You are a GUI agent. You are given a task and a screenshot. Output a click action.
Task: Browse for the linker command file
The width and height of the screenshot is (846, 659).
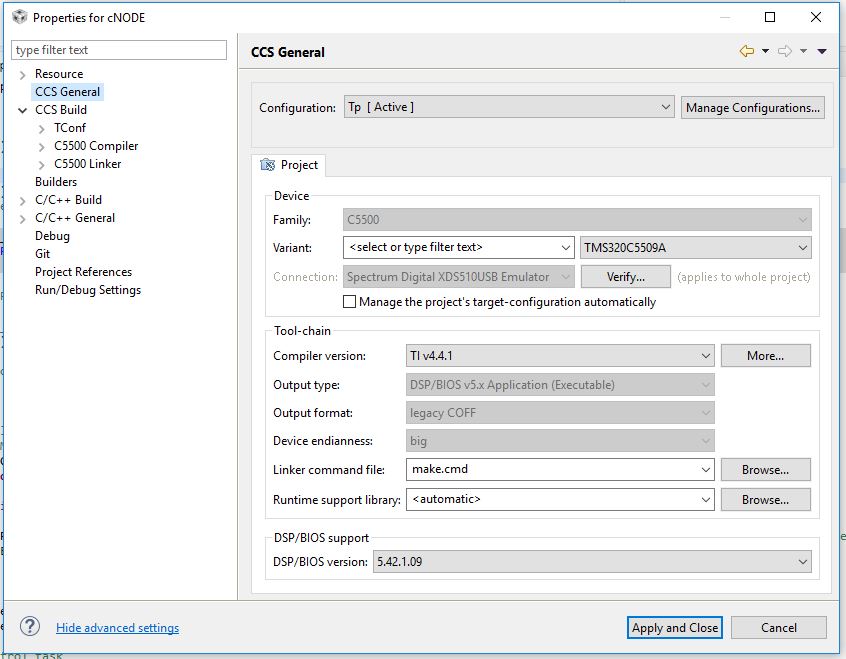(x=765, y=469)
